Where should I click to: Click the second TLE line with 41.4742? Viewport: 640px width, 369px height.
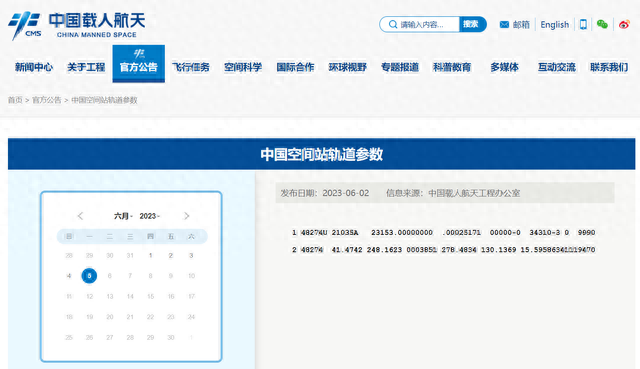tap(443, 249)
